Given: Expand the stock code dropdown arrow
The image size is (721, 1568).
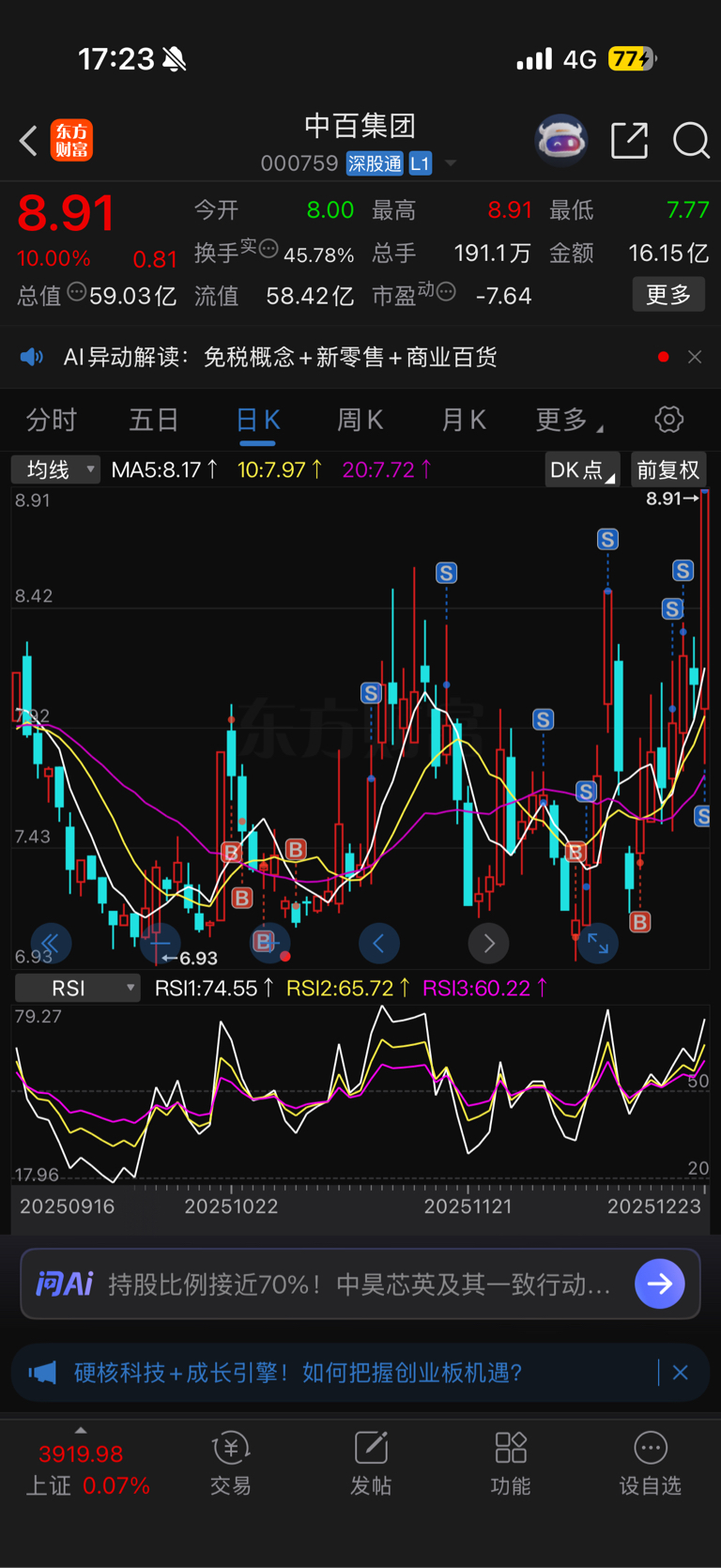Looking at the screenshot, I should pos(452,163).
